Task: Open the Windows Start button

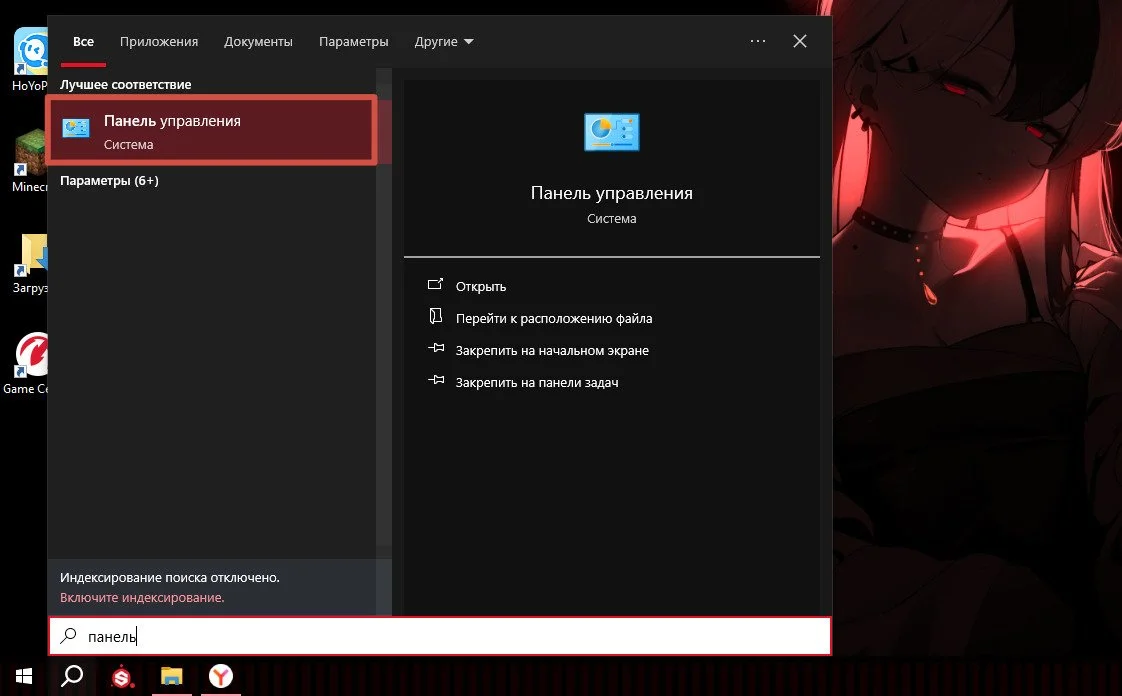Action: (24, 676)
